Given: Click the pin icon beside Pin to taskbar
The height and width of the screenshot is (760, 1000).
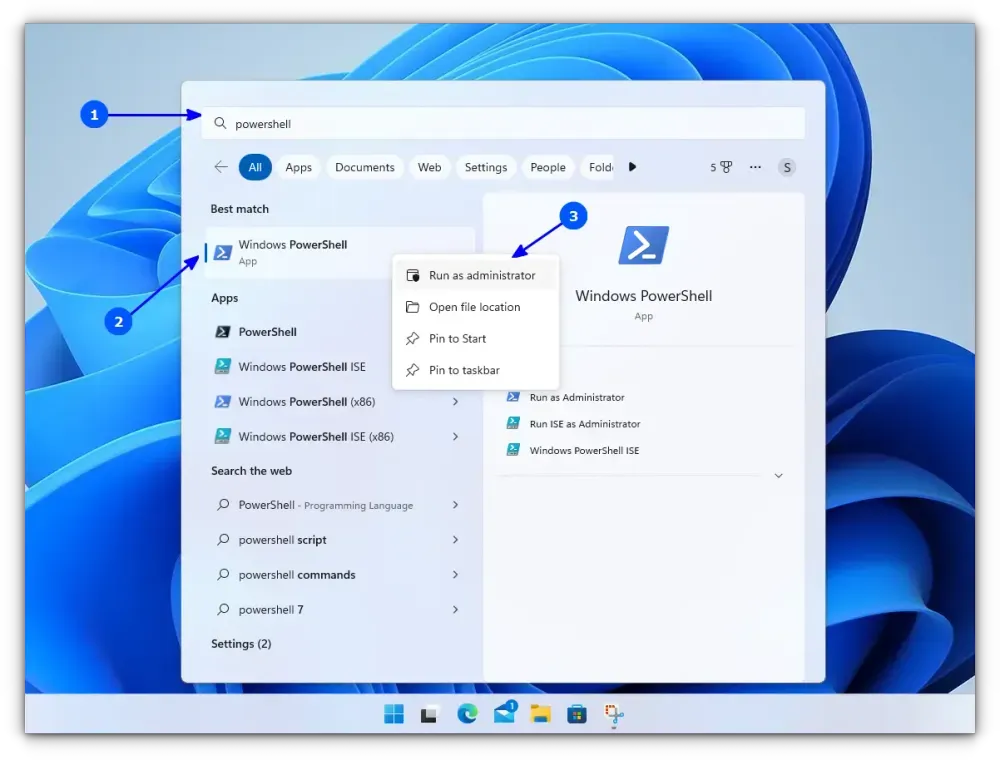Looking at the screenshot, I should 413,370.
